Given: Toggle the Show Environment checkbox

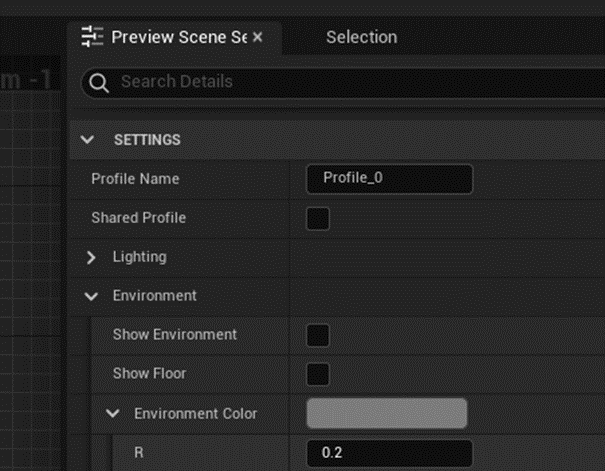Looking at the screenshot, I should tap(318, 335).
